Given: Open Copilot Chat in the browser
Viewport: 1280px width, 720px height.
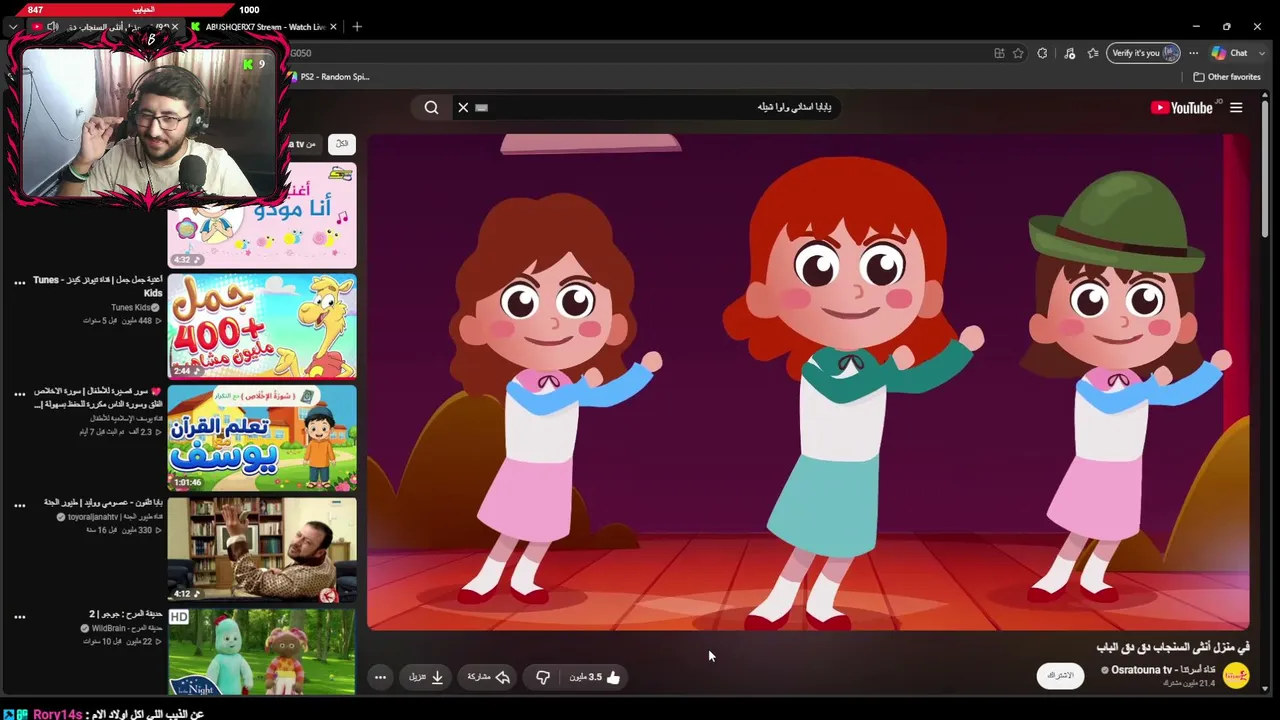Looking at the screenshot, I should pyautogui.click(x=1229, y=53).
